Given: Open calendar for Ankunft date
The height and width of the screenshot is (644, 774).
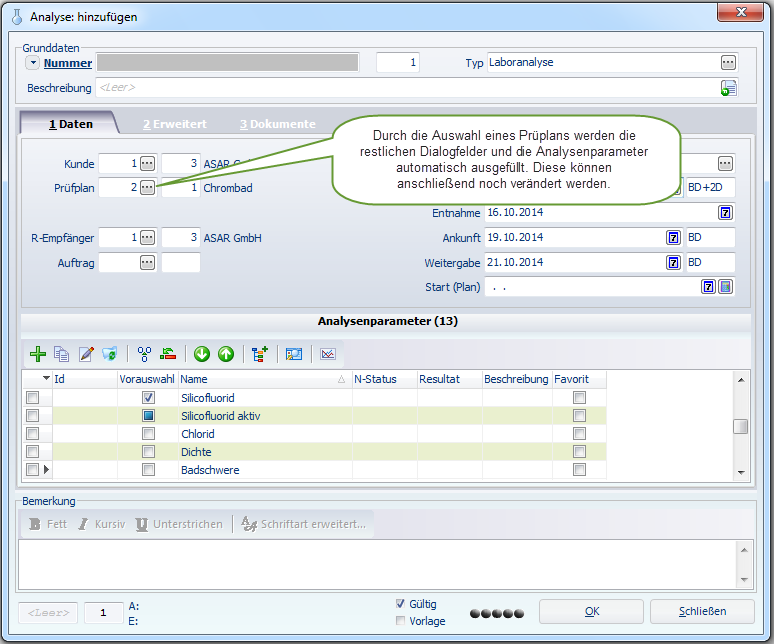Looking at the screenshot, I should pyautogui.click(x=673, y=237).
